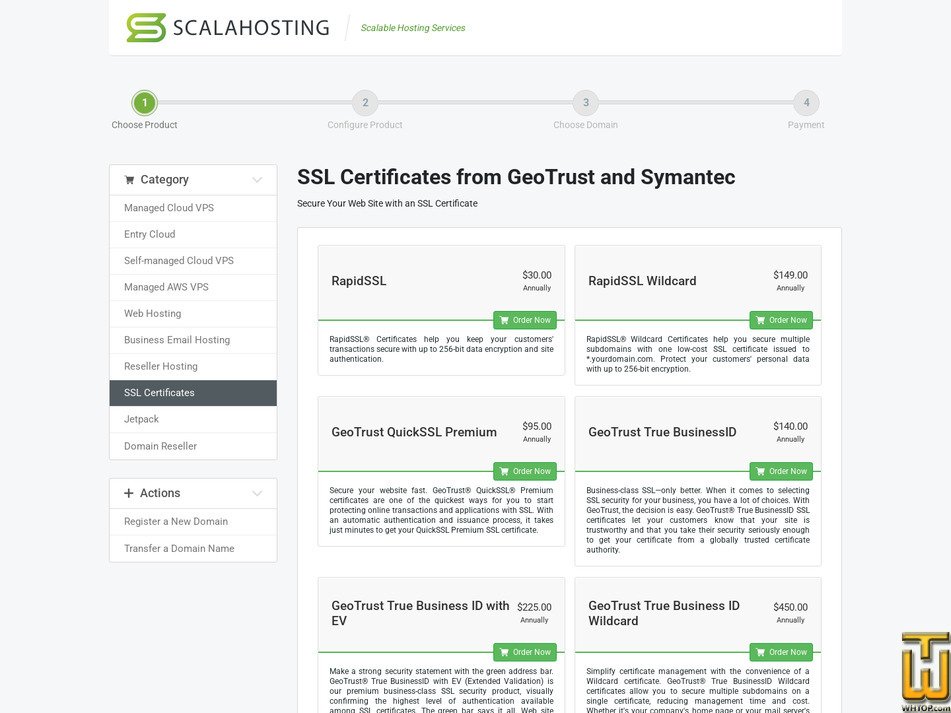951x713 pixels.
Task: Click Register a New Domain link
Action: [x=193, y=521]
